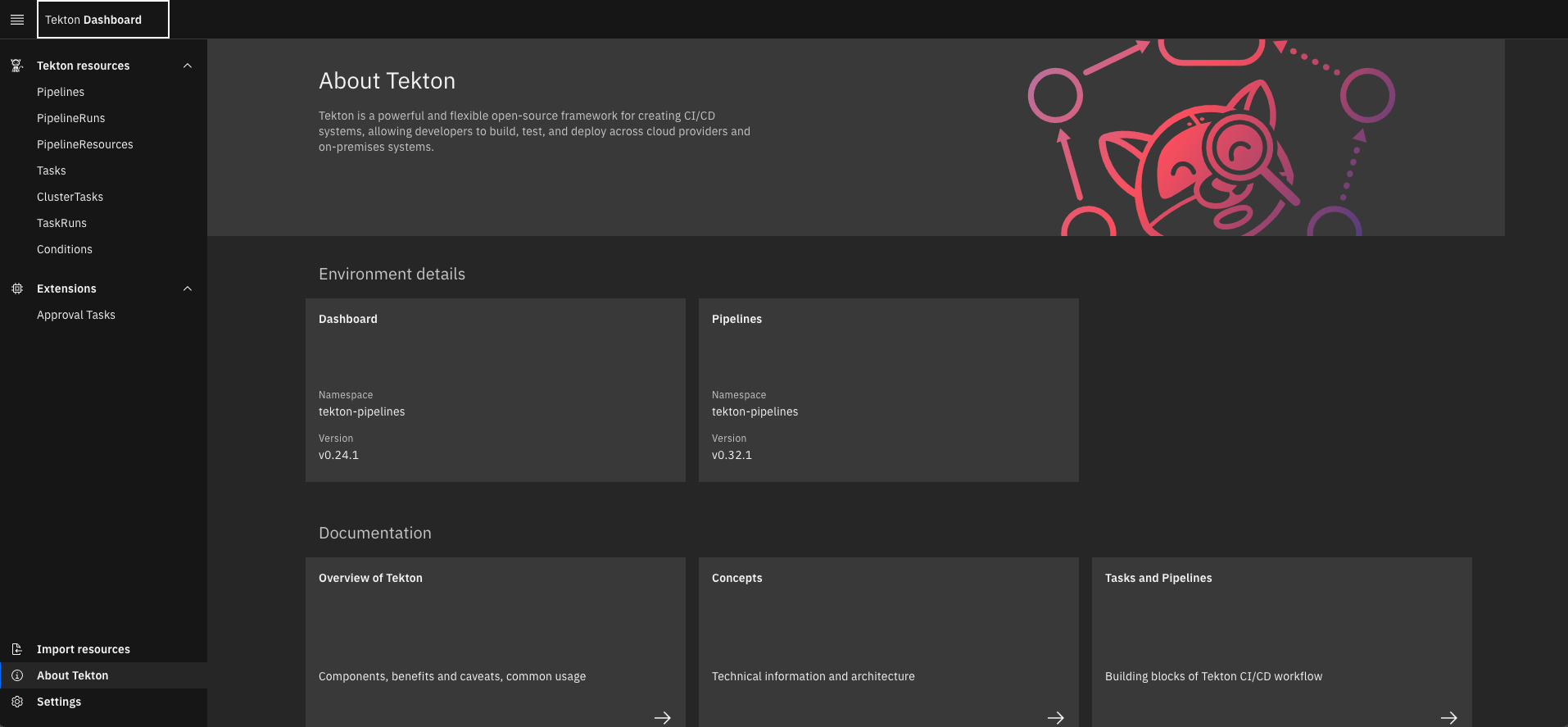Select the Dashboard version v0.24.1 text
Screen dimensions: 1568x727
point(338,455)
